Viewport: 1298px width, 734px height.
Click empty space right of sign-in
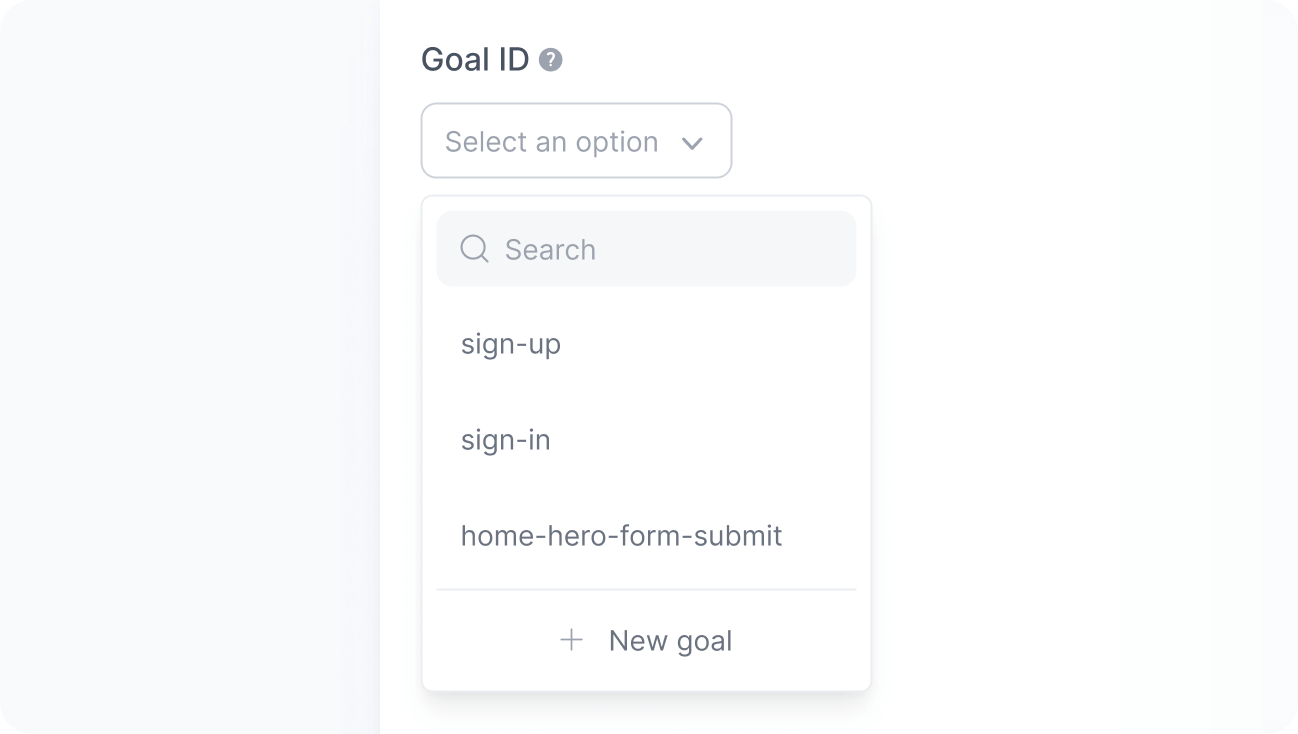(x=720, y=440)
